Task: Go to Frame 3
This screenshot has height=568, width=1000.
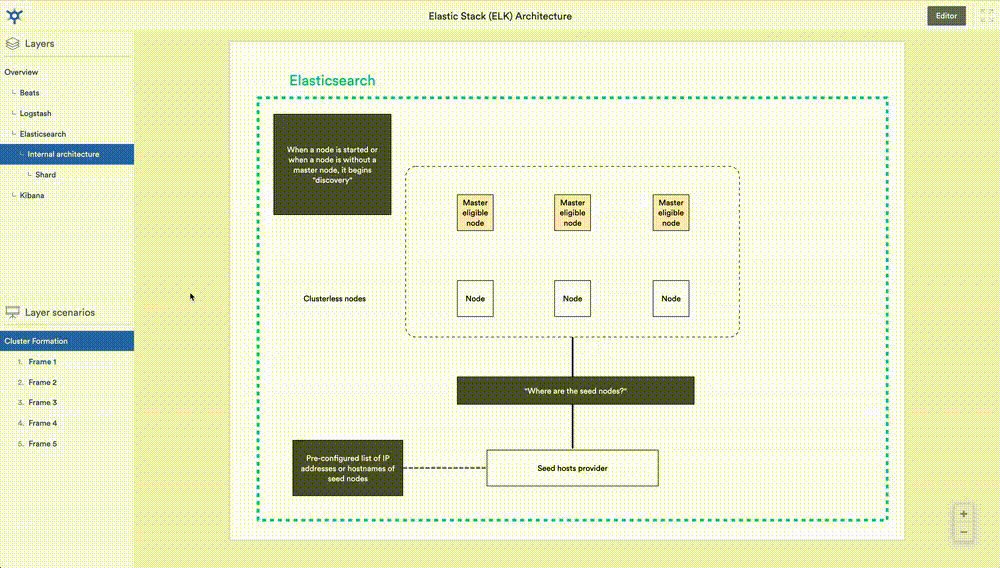Action: coord(42,402)
